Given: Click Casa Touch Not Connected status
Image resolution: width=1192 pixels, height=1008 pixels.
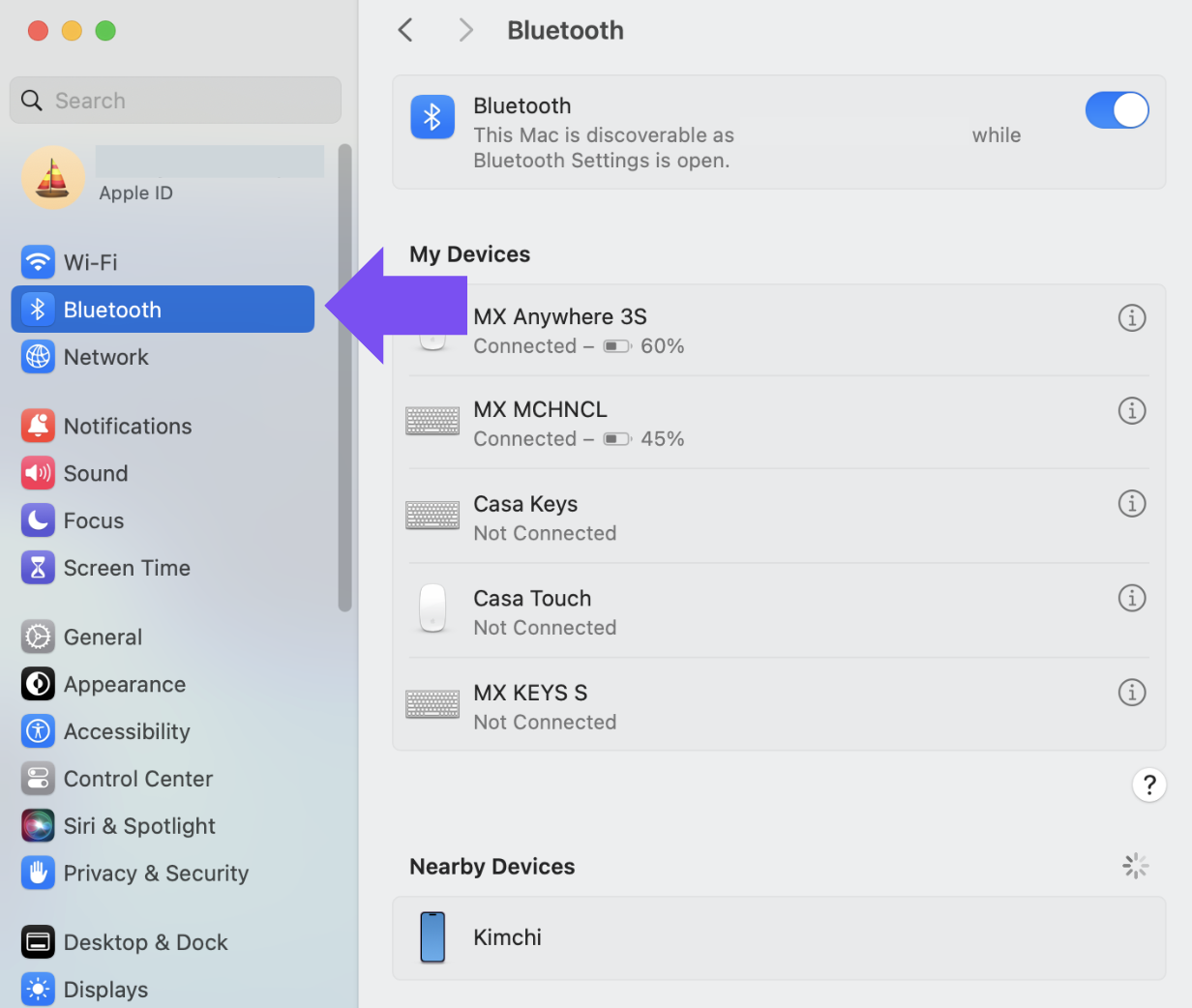Looking at the screenshot, I should click(x=545, y=628).
